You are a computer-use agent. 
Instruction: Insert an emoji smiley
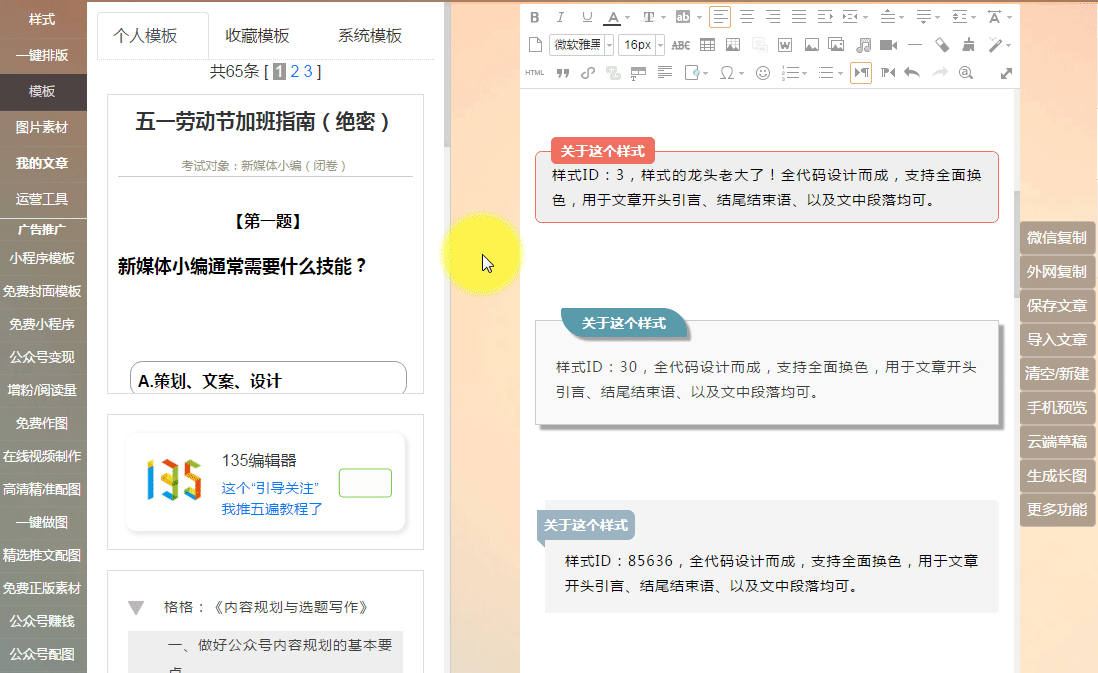click(x=763, y=73)
